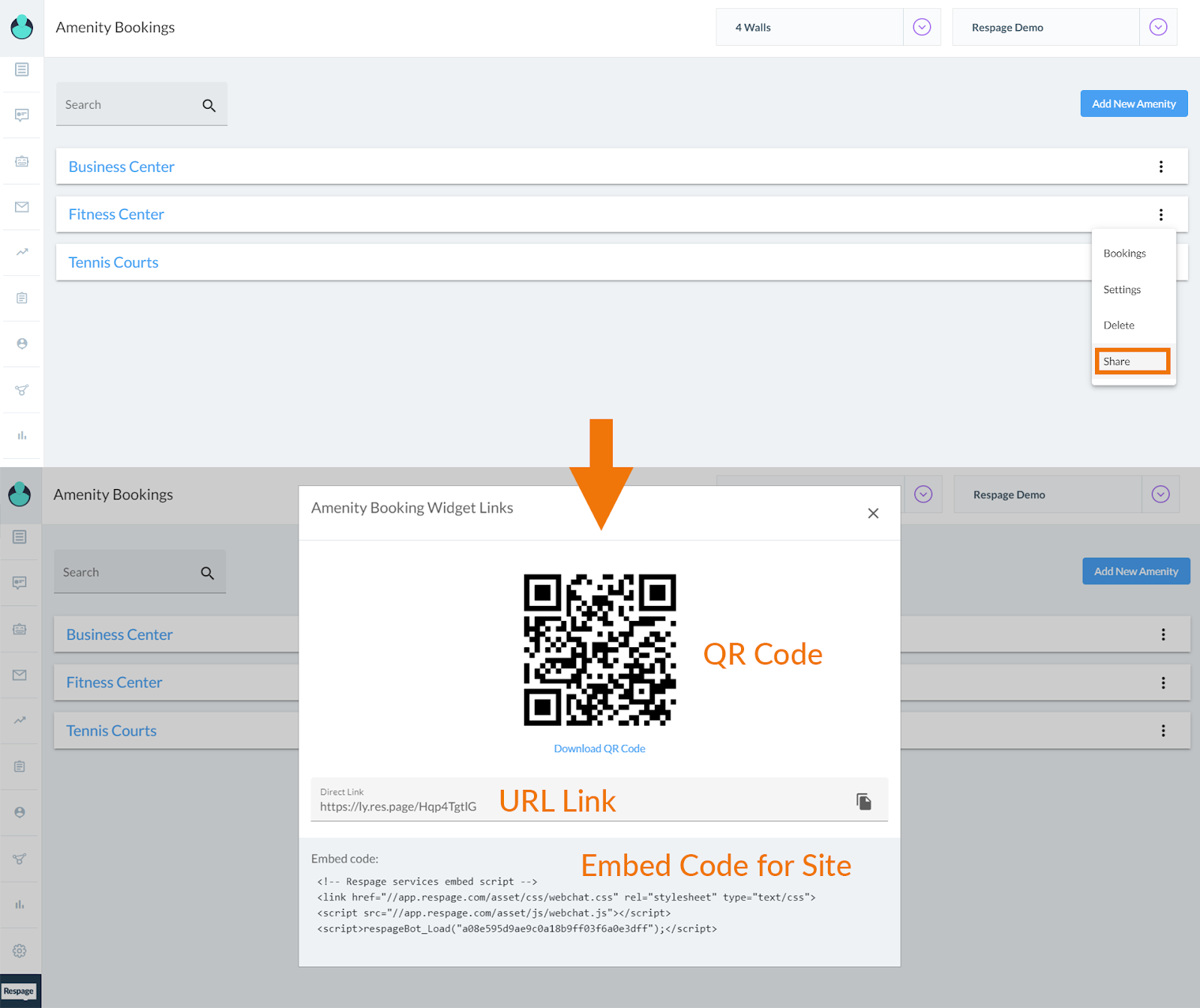Focus the dimmed Search field behind the dialog
Image resolution: width=1200 pixels, height=1008 pixels.
pos(139,571)
